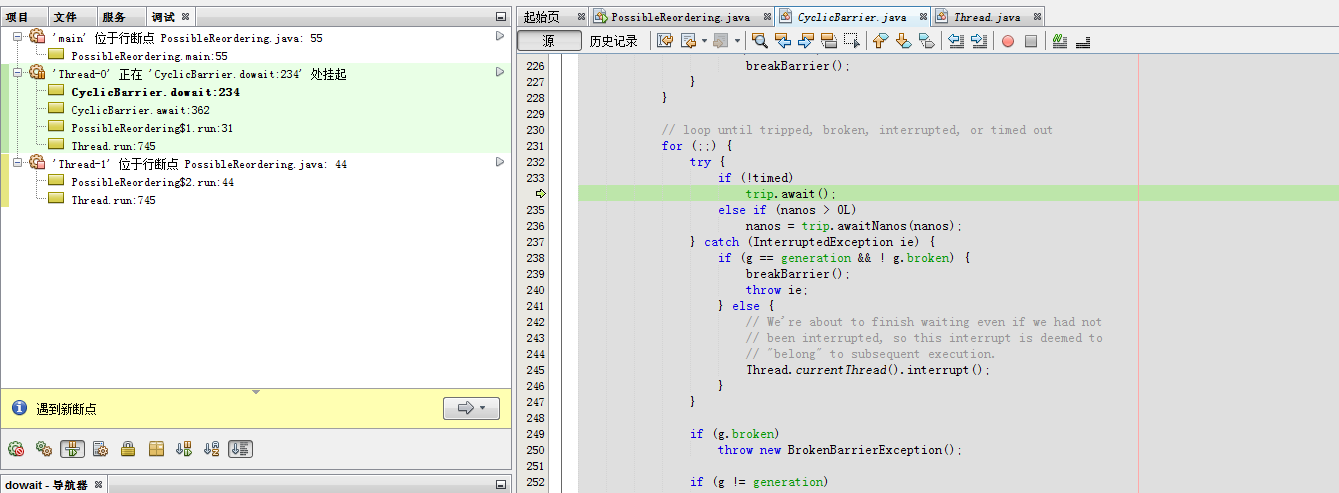1339x493 pixels.
Task: Click the Comment lines icon
Action: point(1060,41)
